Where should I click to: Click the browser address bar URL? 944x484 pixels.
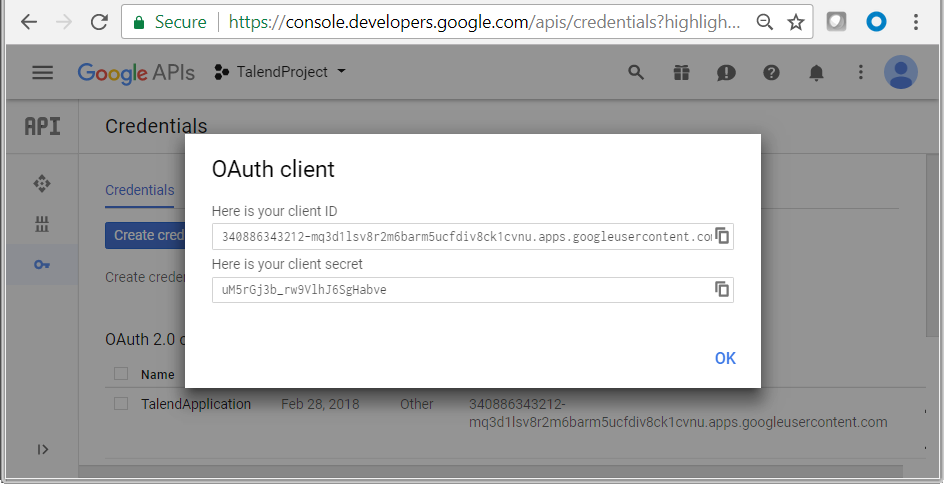click(x=485, y=23)
